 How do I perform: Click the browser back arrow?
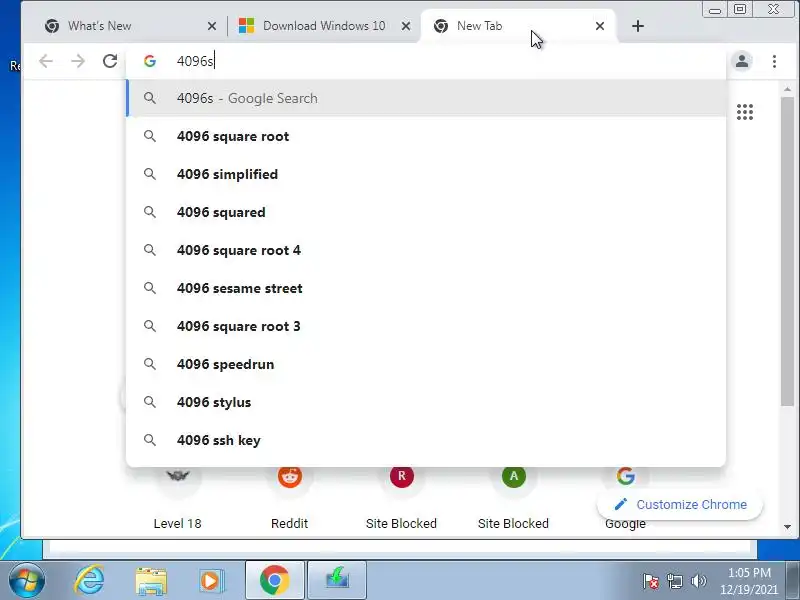(x=46, y=61)
